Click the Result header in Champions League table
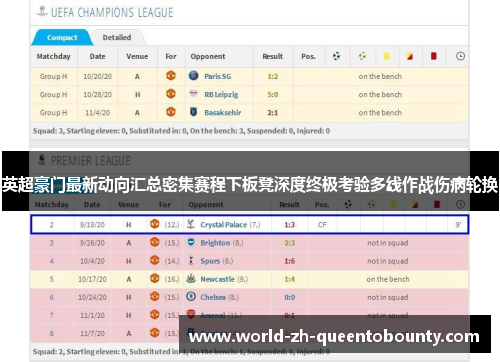The height and width of the screenshot is (362, 500). coord(272,56)
